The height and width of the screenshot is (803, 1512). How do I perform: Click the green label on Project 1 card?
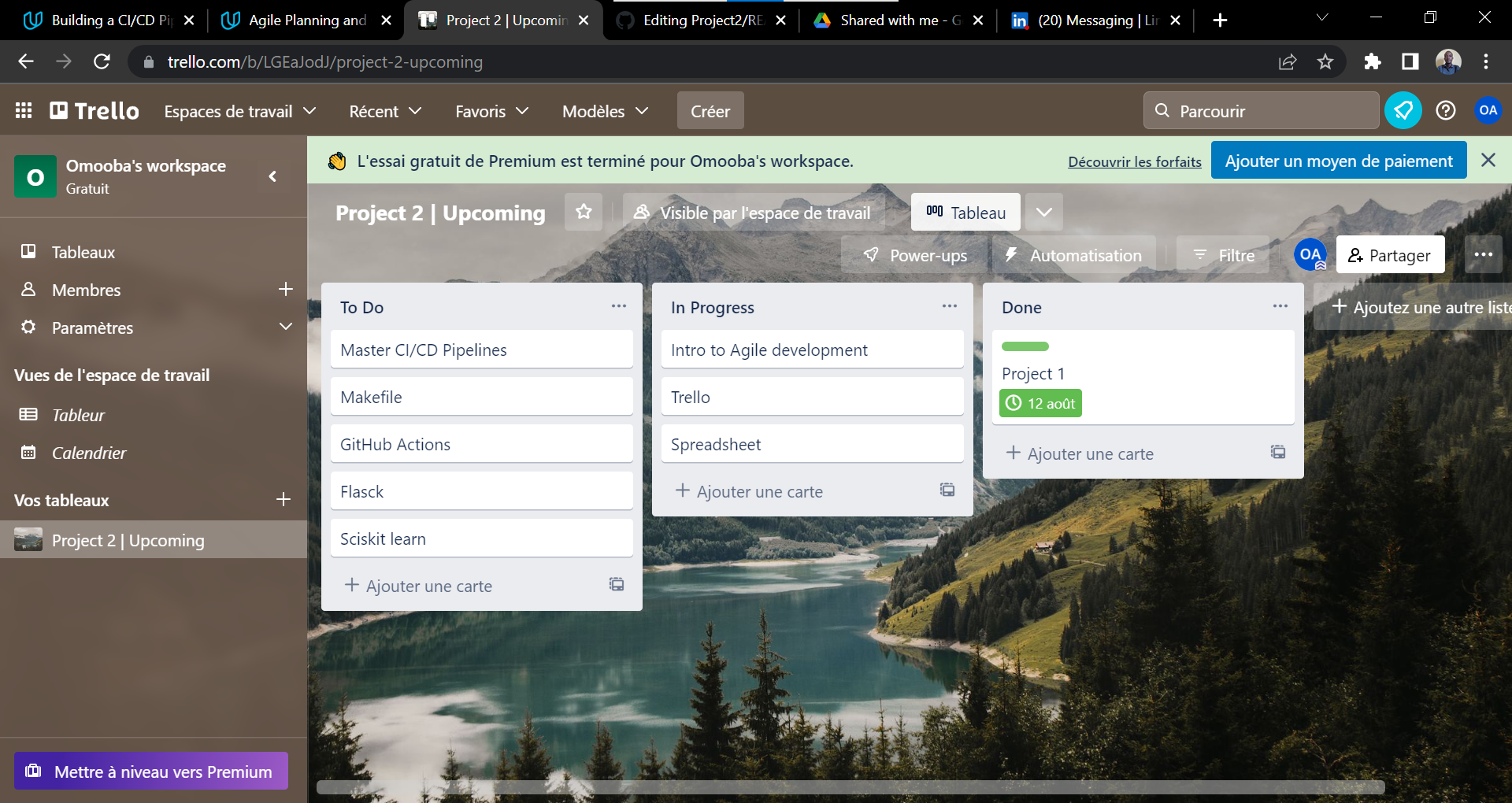click(1025, 346)
